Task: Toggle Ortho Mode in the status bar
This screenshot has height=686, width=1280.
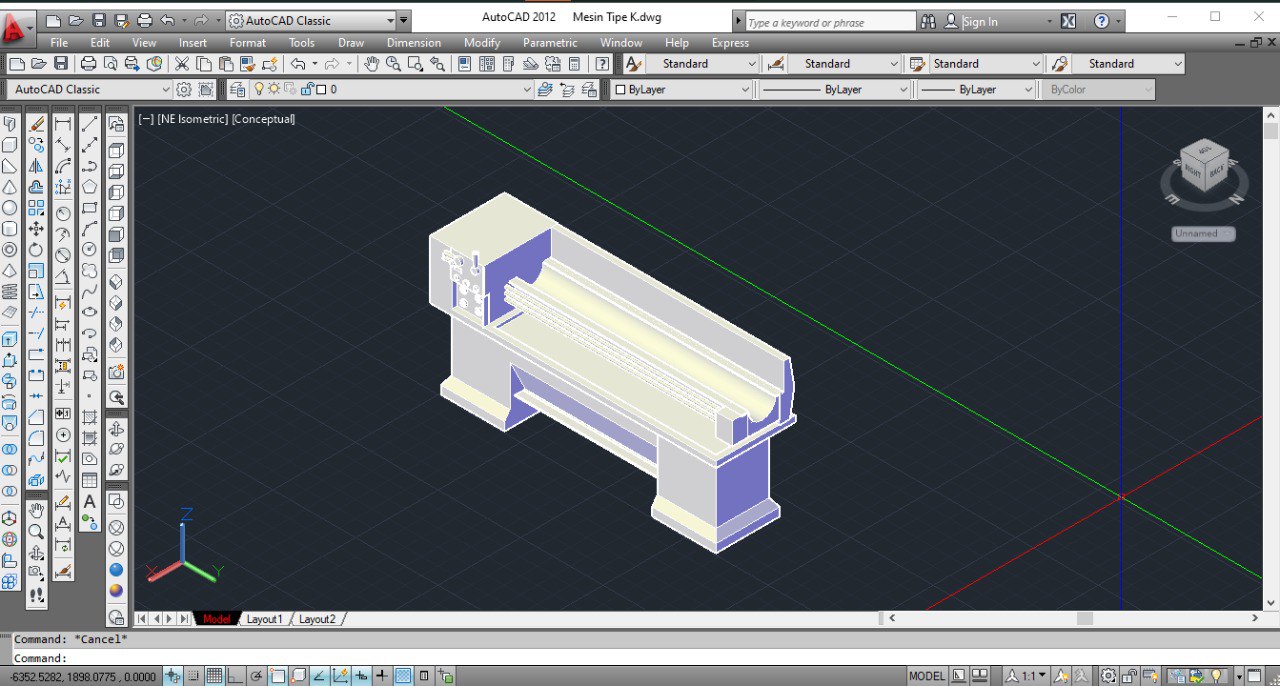Action: [236, 676]
